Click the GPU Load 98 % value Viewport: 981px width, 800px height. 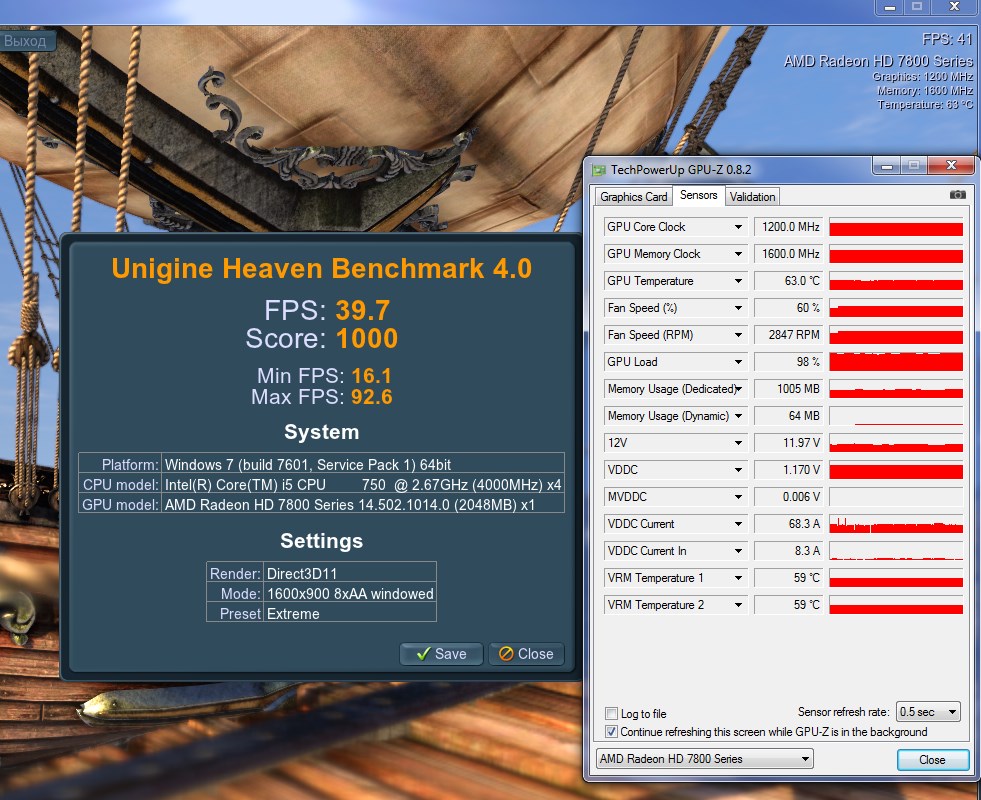(x=790, y=362)
